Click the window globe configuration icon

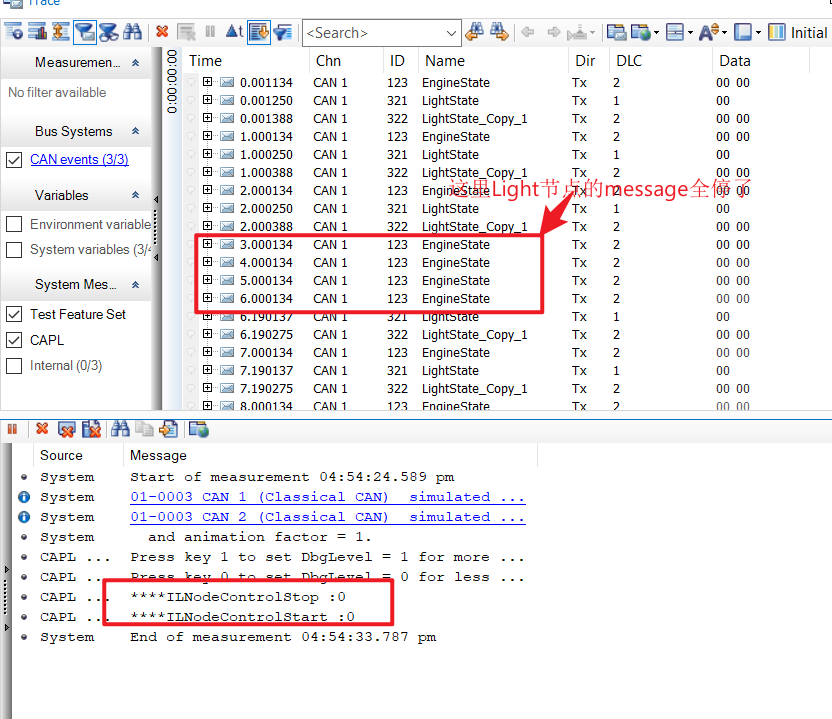point(640,32)
